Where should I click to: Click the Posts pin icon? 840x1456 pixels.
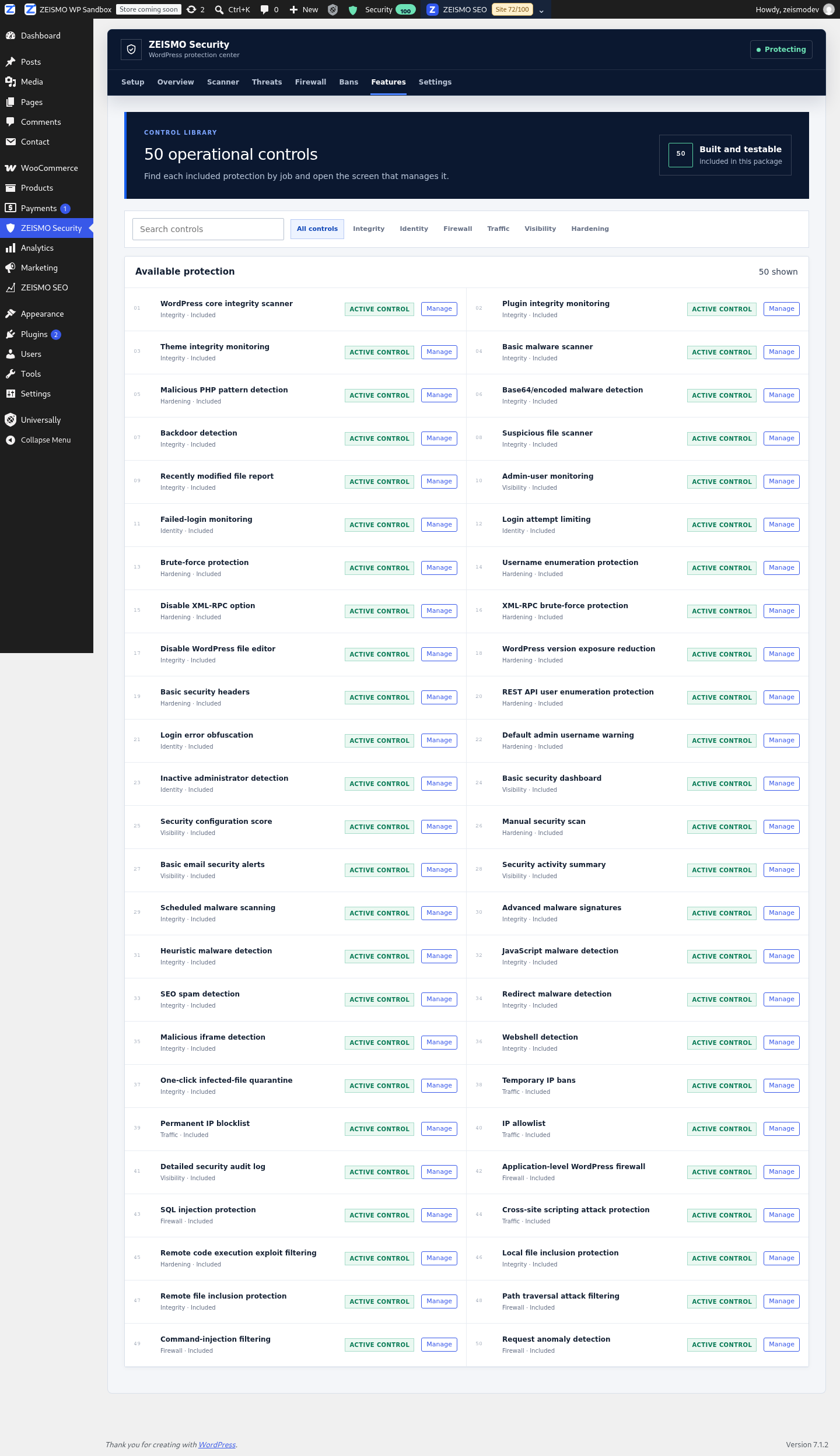pyautogui.click(x=10, y=62)
